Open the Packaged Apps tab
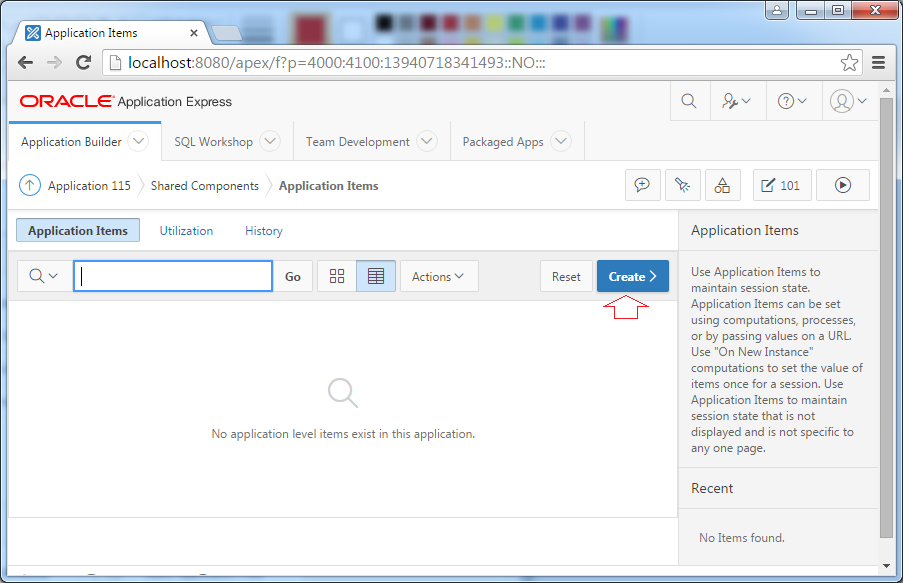Viewport: 903px width, 583px height. (x=503, y=142)
